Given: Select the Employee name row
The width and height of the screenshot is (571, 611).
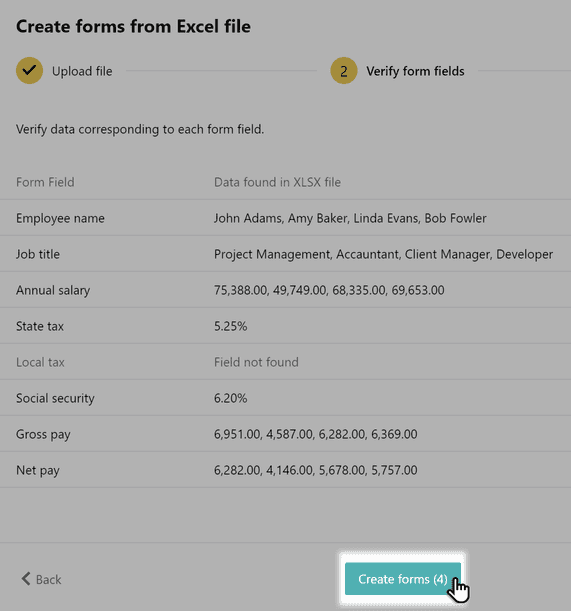Looking at the screenshot, I should coord(285,218).
